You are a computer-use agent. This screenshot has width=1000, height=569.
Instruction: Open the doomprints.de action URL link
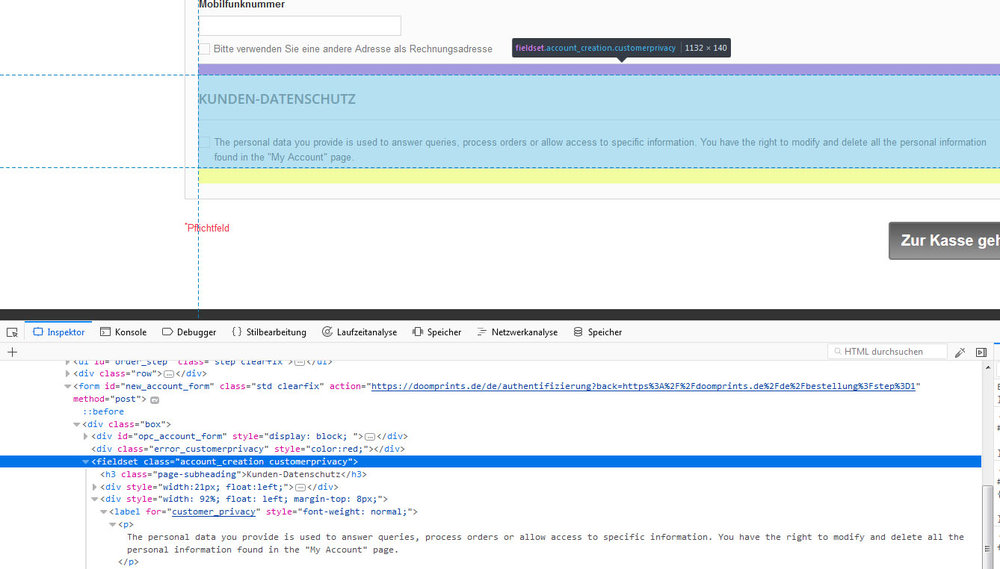pyautogui.click(x=643, y=387)
